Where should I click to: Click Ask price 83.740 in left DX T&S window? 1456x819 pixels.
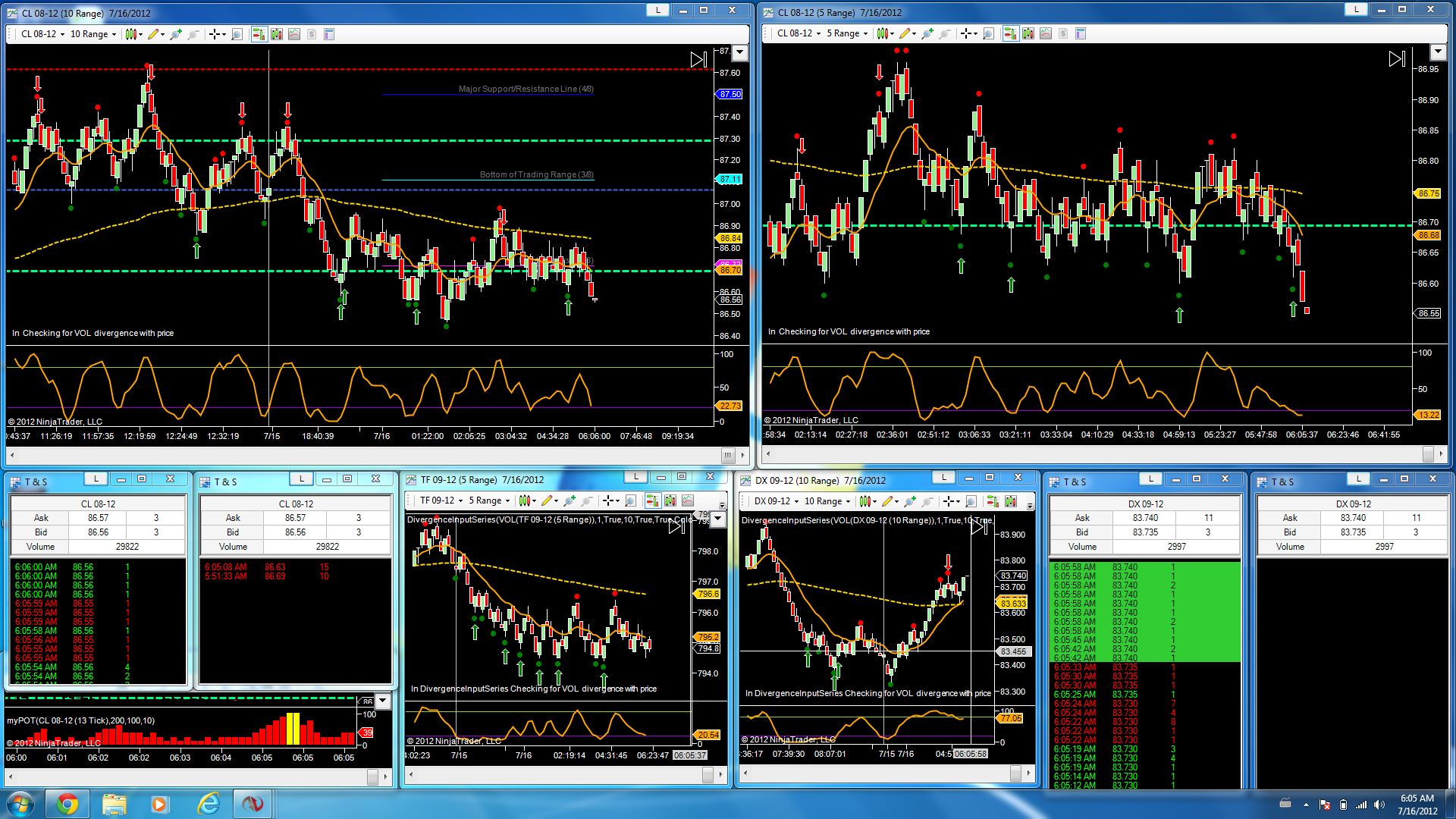coord(1145,518)
